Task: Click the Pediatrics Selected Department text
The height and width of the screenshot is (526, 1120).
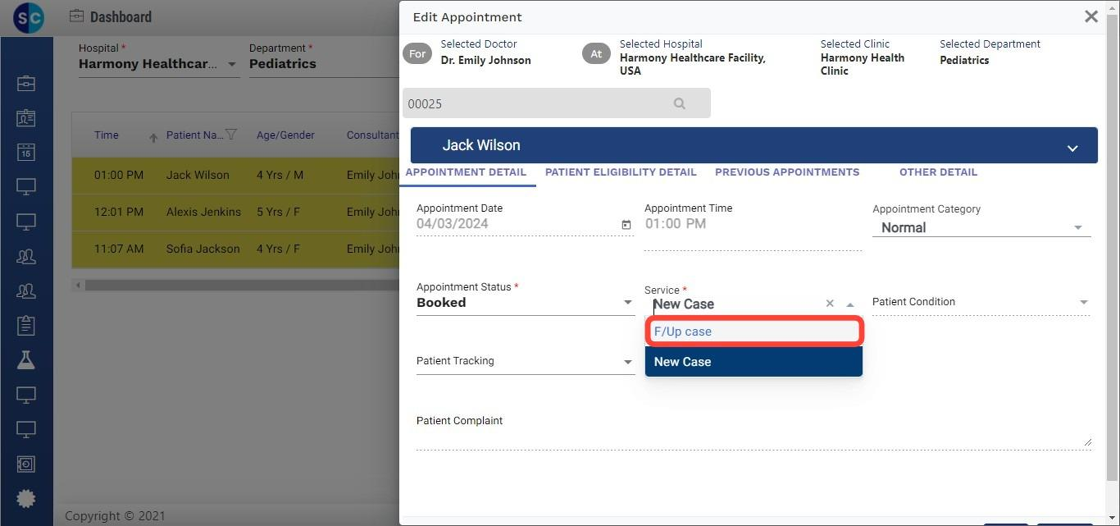Action: pos(964,61)
